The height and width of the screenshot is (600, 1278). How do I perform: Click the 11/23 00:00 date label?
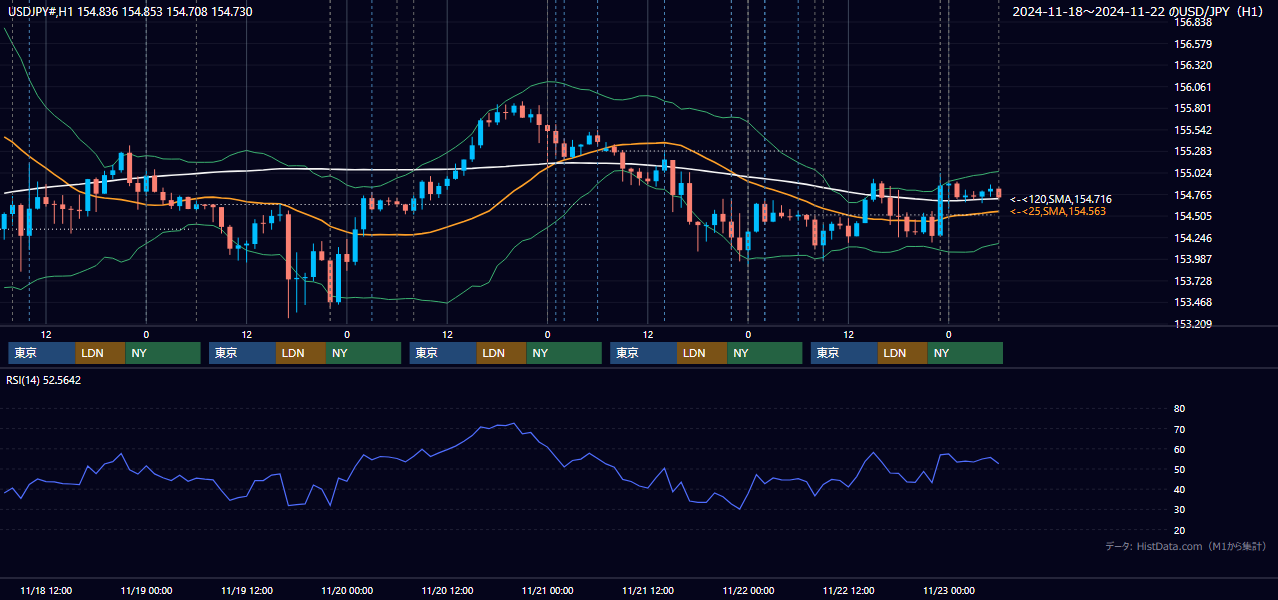[949, 591]
